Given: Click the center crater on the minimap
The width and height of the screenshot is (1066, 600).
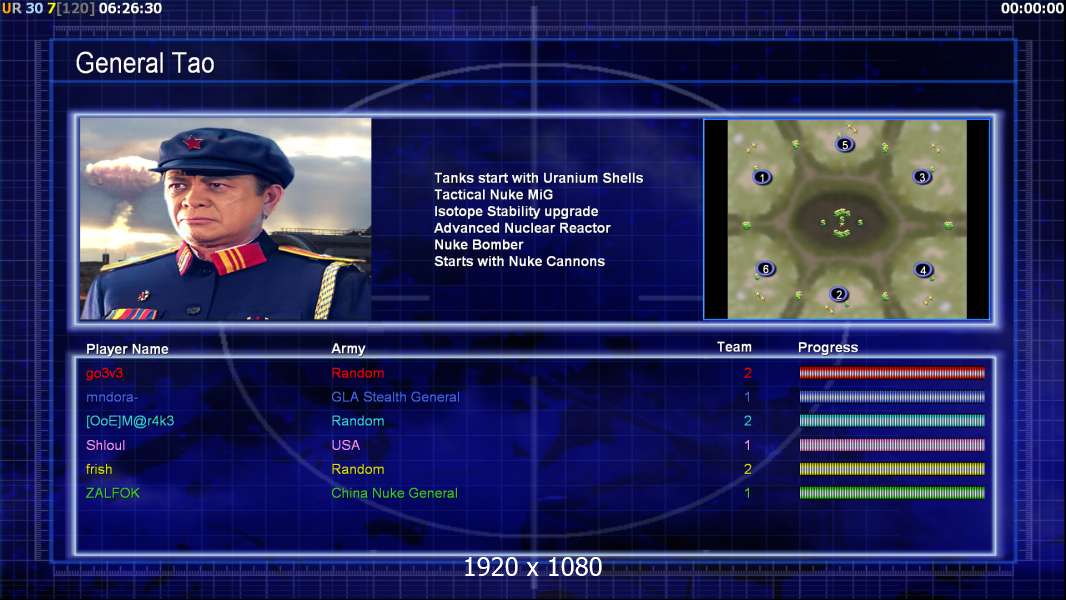Looking at the screenshot, I should pos(842,223).
